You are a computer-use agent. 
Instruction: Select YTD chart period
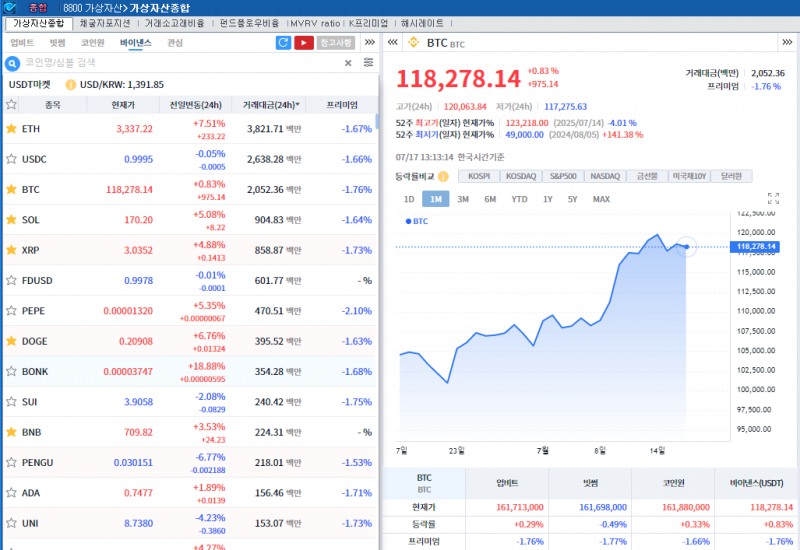[x=519, y=199]
